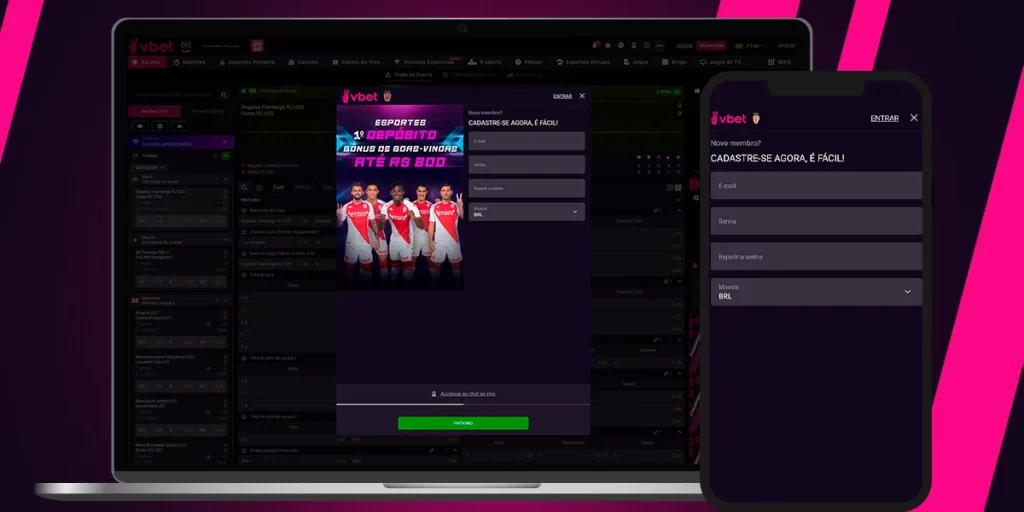Click search magnifier beside the Tudo tab
The width and height of the screenshot is (1024, 512).
[244, 187]
